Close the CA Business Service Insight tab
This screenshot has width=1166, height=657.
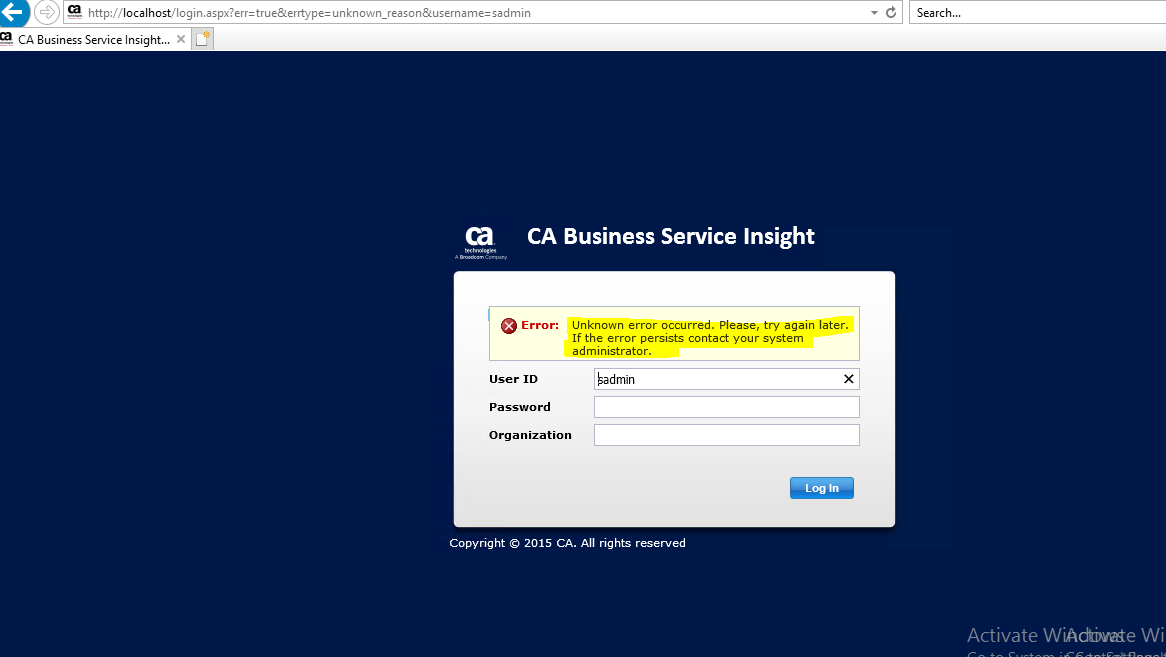point(181,40)
